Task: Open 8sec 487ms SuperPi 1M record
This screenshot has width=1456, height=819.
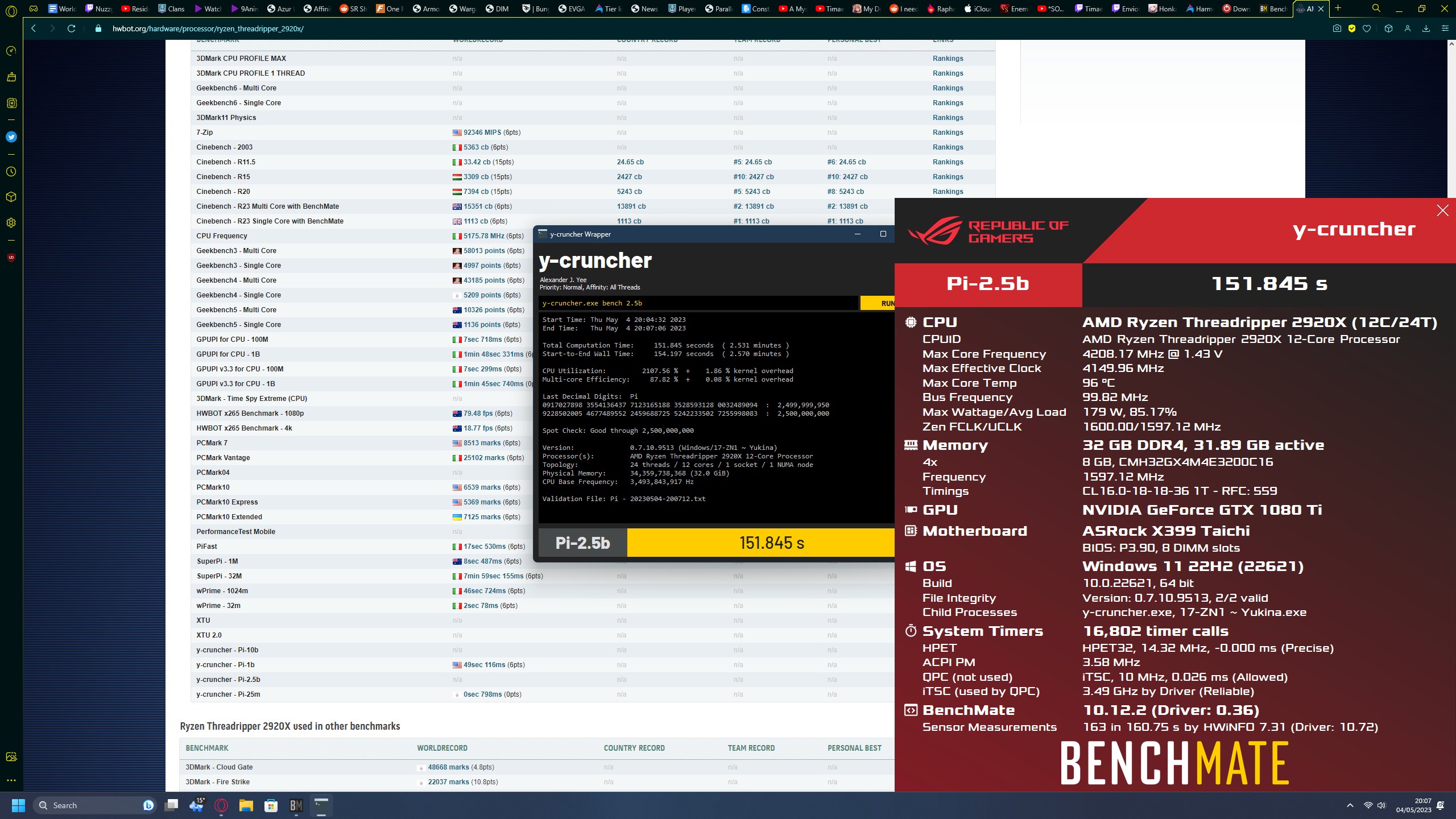Action: 483,561
